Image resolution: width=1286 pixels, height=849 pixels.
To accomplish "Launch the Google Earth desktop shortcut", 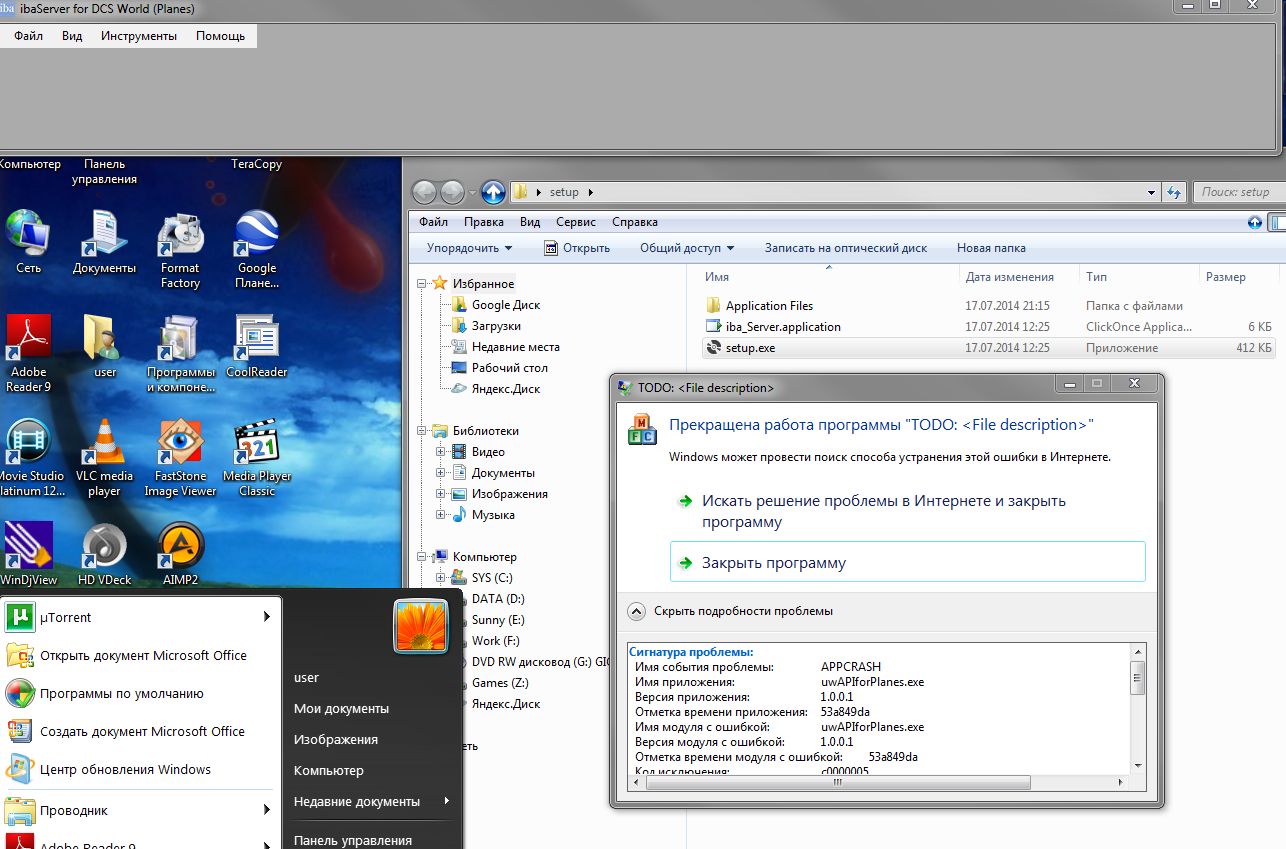I will (x=257, y=248).
